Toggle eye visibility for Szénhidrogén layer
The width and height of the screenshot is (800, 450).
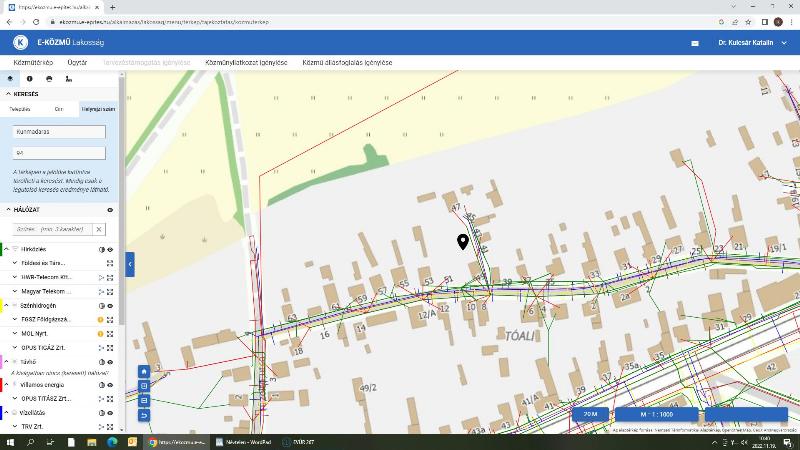tap(110, 306)
